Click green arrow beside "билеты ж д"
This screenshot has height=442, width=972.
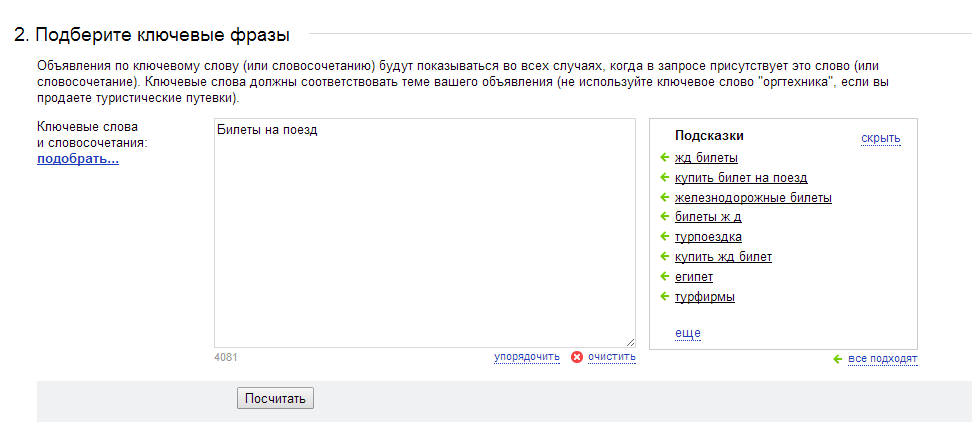pyautogui.click(x=665, y=217)
